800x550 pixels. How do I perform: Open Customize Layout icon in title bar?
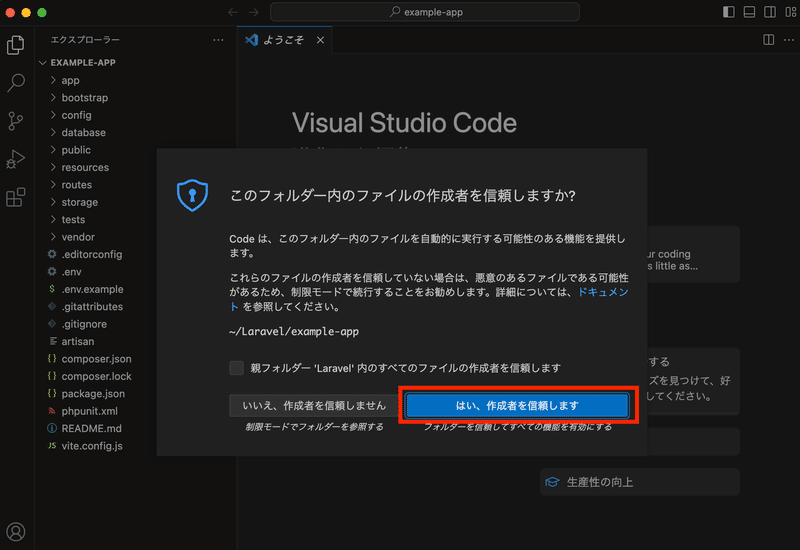tap(790, 12)
